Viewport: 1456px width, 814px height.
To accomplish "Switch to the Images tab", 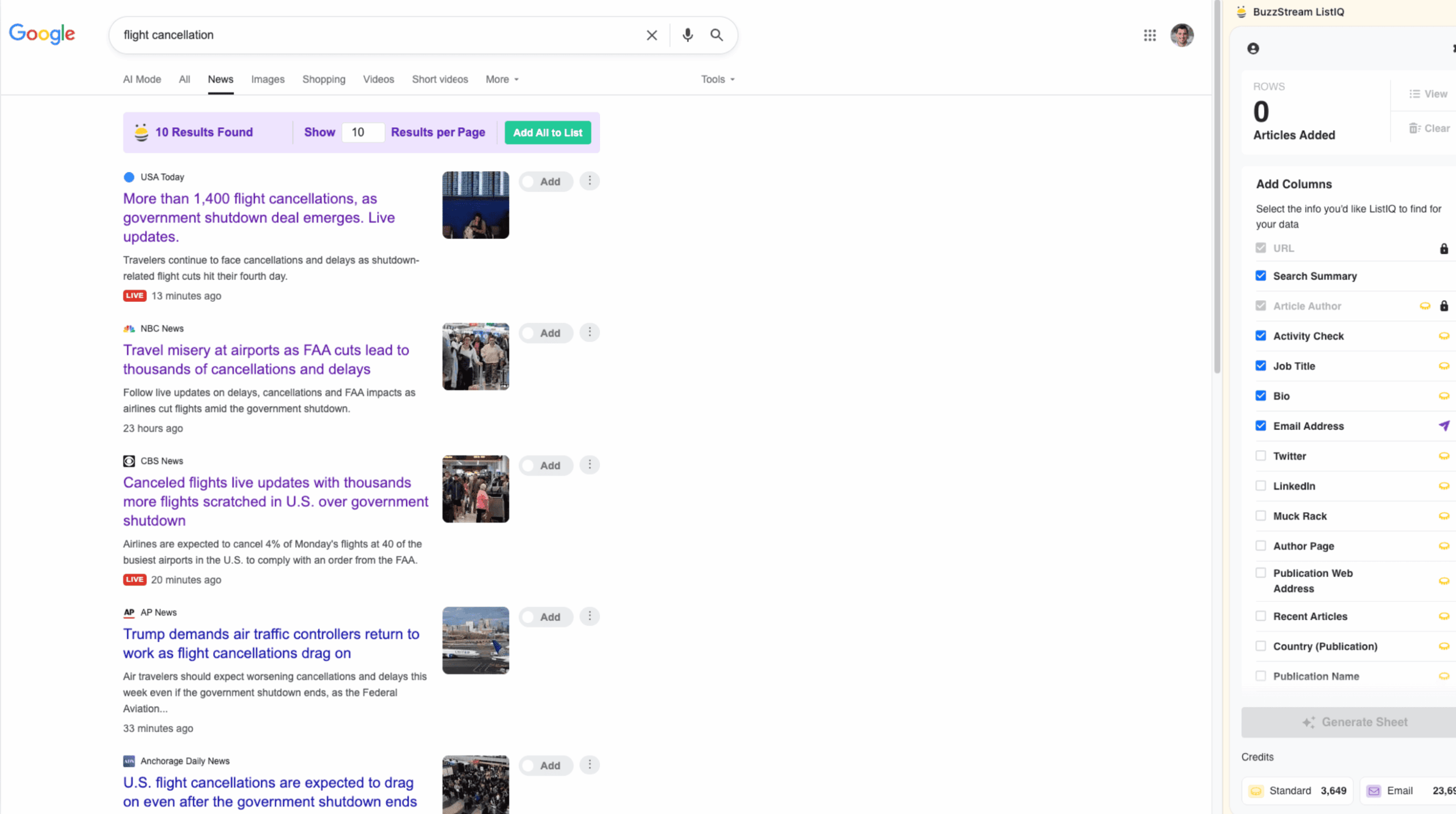I will pos(267,79).
